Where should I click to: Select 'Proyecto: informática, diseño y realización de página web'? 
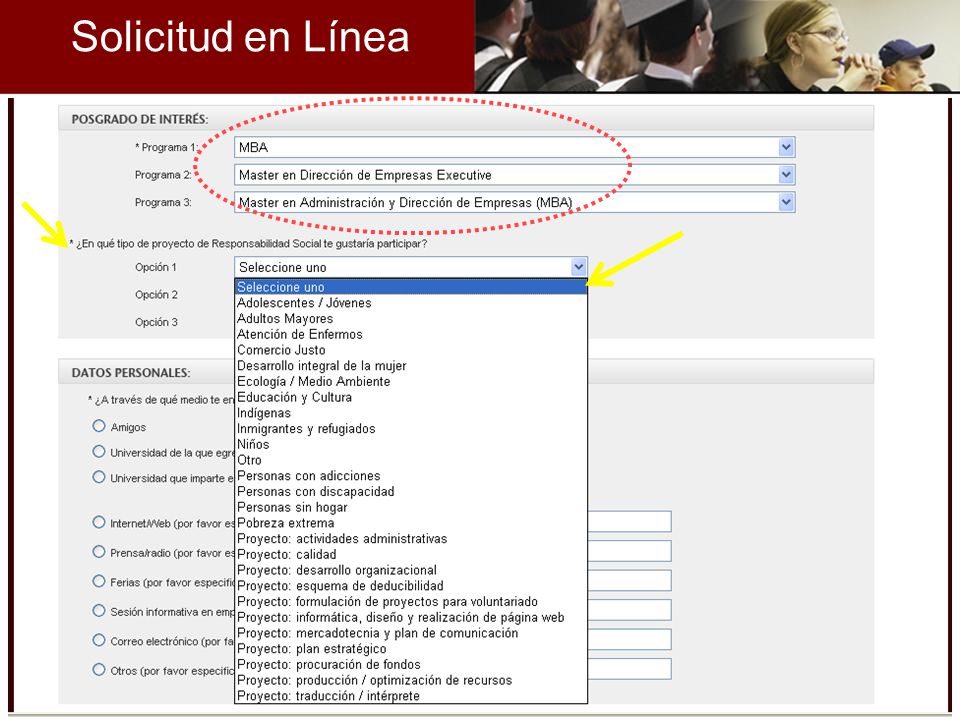pyautogui.click(x=411, y=617)
